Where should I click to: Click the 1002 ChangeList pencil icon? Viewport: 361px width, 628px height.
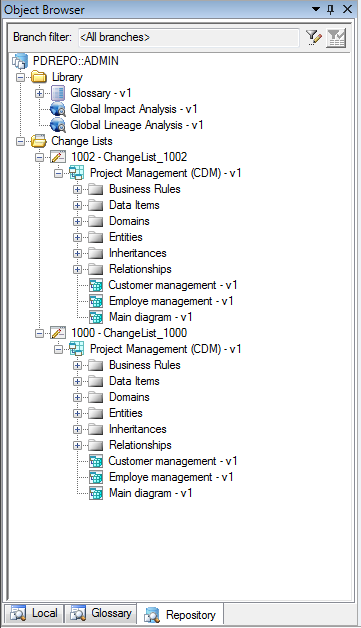pos(58,157)
